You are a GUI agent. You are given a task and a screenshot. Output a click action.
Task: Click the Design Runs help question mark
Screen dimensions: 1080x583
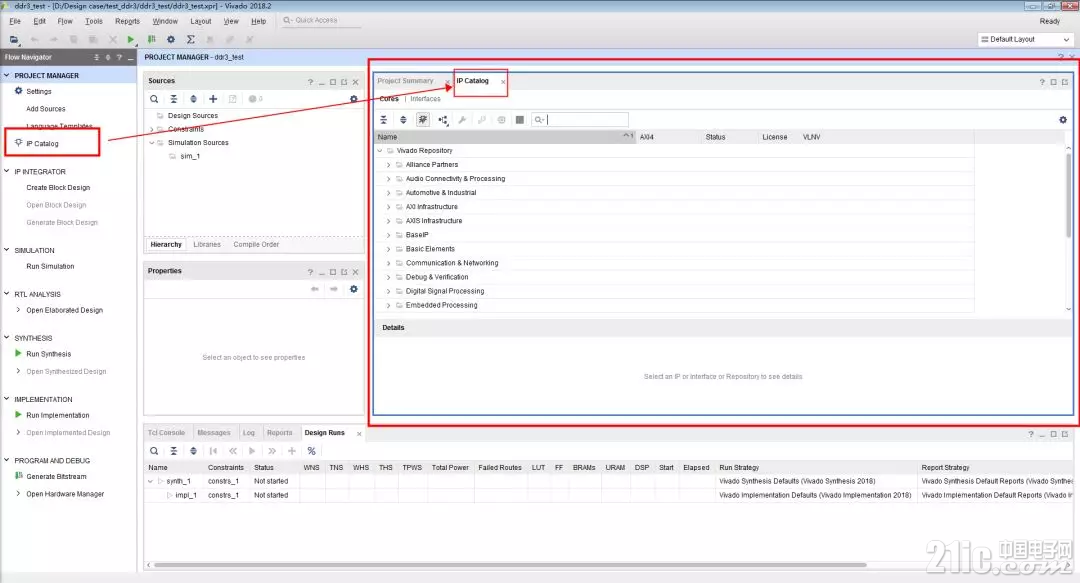(1030, 434)
